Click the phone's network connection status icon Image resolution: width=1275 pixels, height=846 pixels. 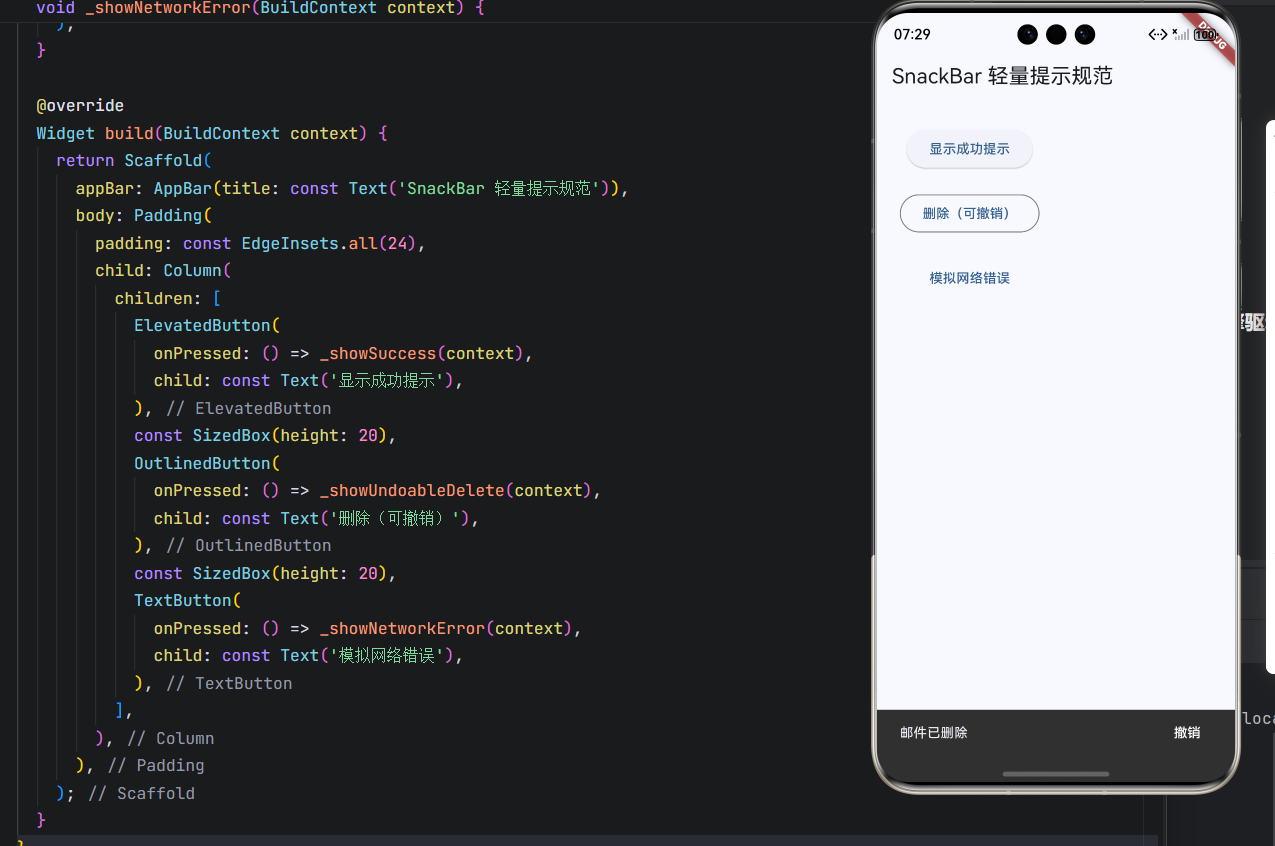pyautogui.click(x=1157, y=35)
